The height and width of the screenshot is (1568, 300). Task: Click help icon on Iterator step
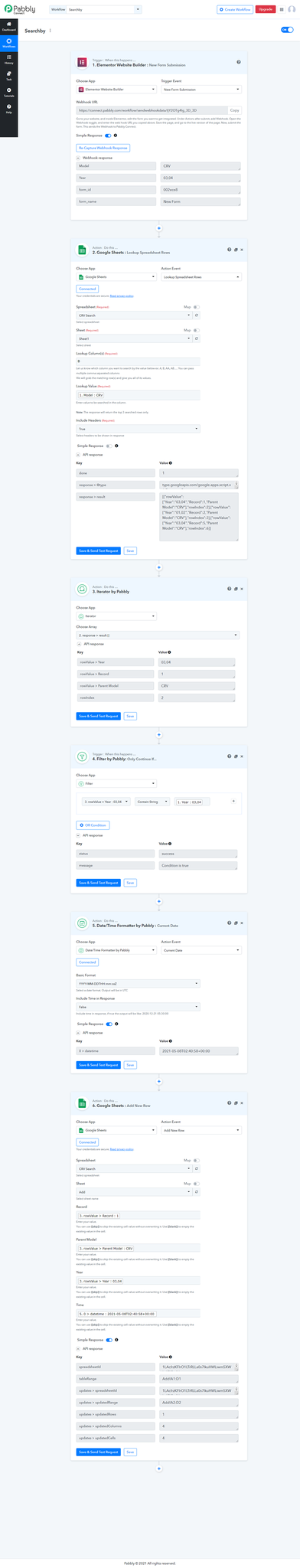[229, 590]
